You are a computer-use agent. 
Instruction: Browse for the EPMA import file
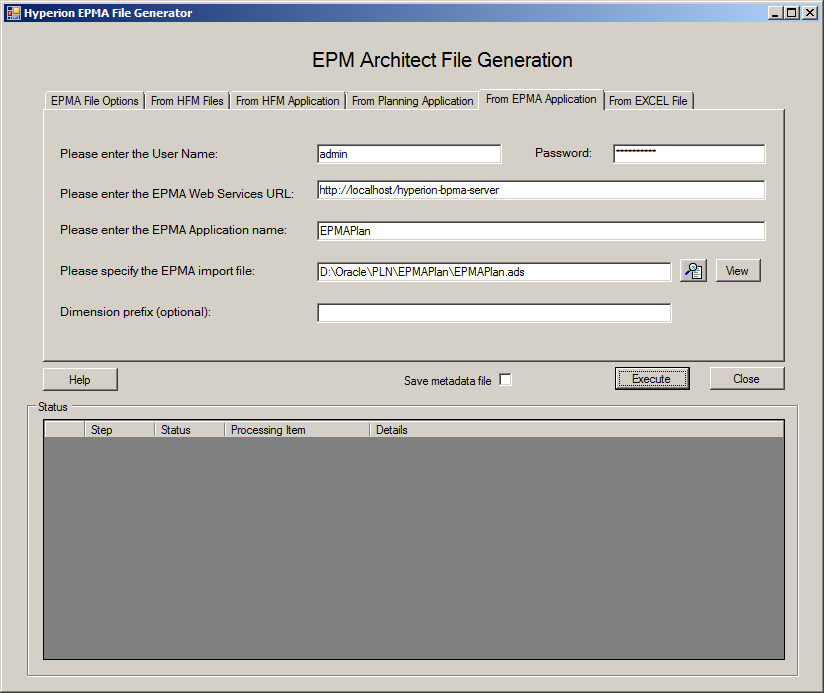click(x=693, y=271)
